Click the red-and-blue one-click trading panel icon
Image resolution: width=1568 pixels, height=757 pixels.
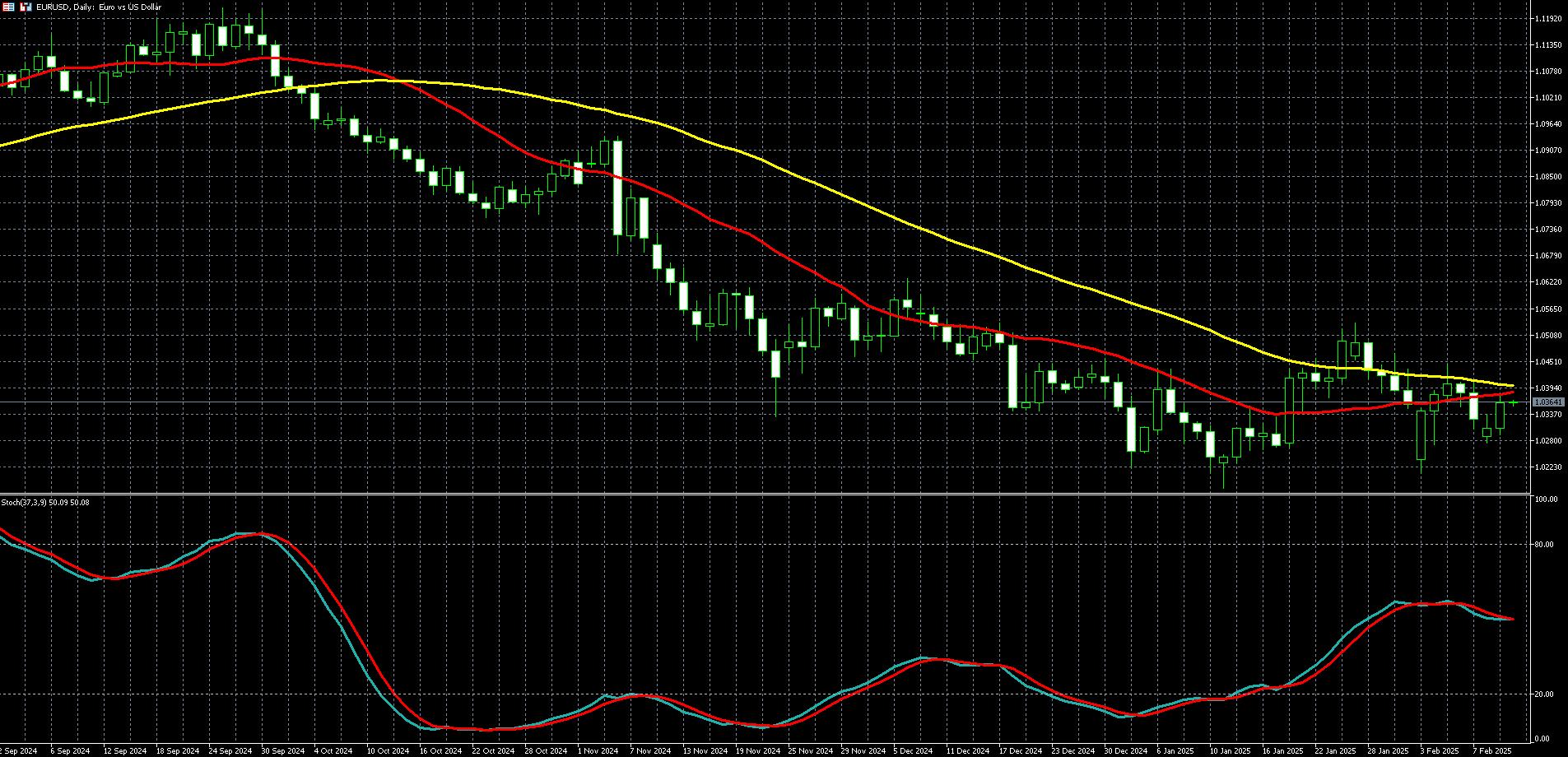[26, 7]
